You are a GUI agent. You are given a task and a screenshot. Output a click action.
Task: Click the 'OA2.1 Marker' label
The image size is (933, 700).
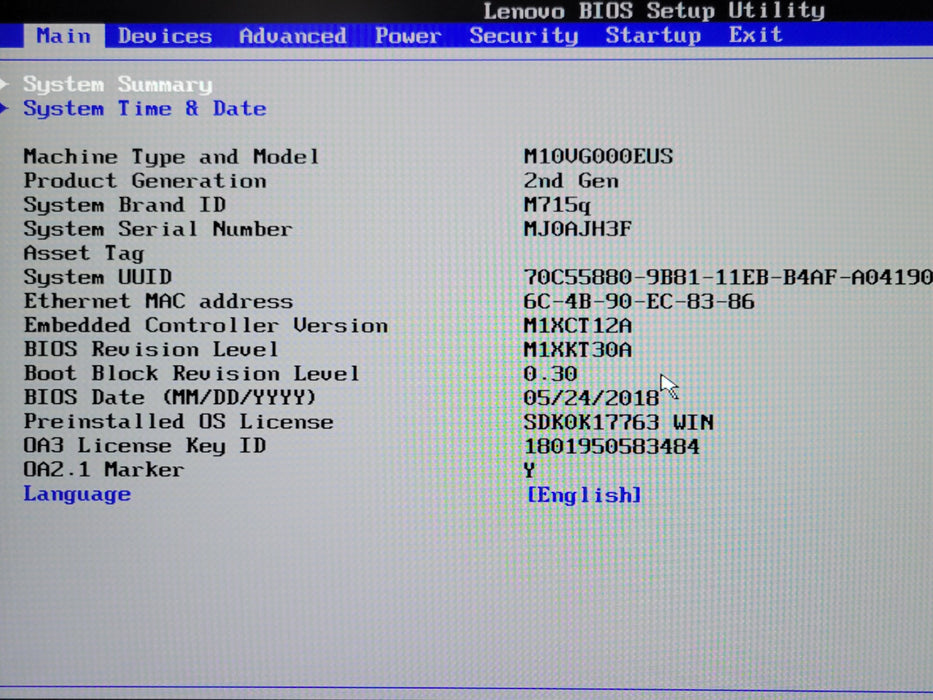[104, 470]
